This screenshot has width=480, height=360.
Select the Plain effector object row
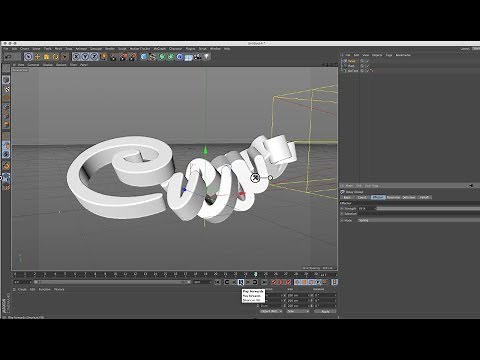[351, 66]
